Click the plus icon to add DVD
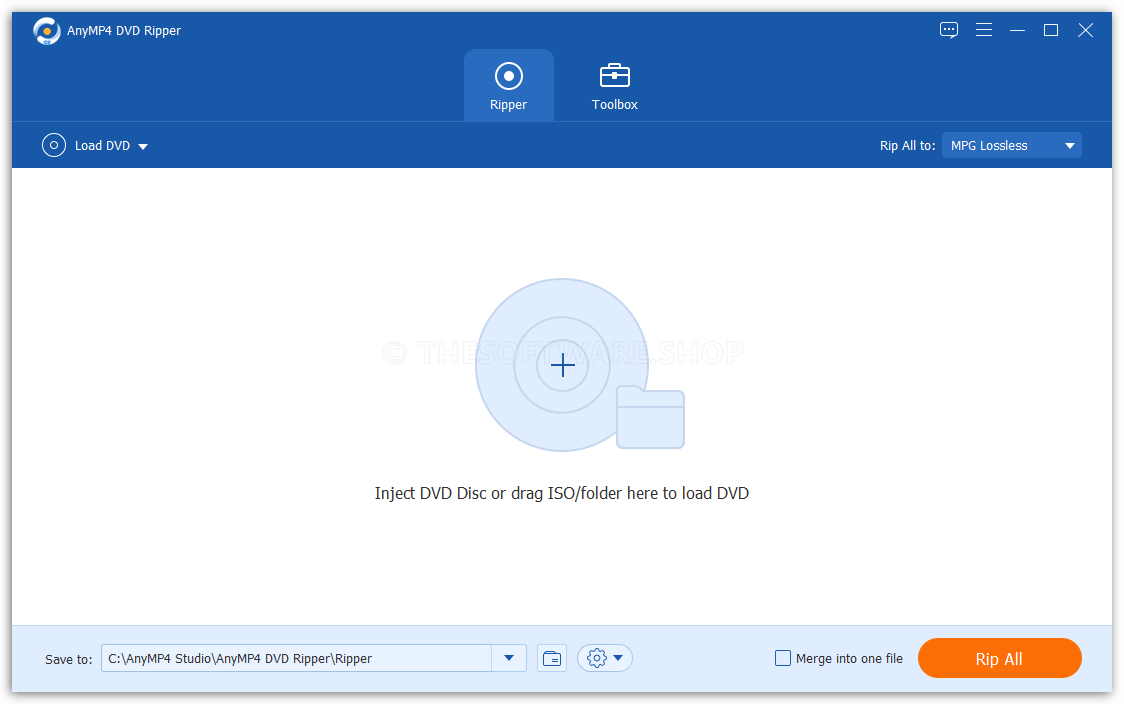Viewport: 1124px width, 704px height. click(563, 366)
